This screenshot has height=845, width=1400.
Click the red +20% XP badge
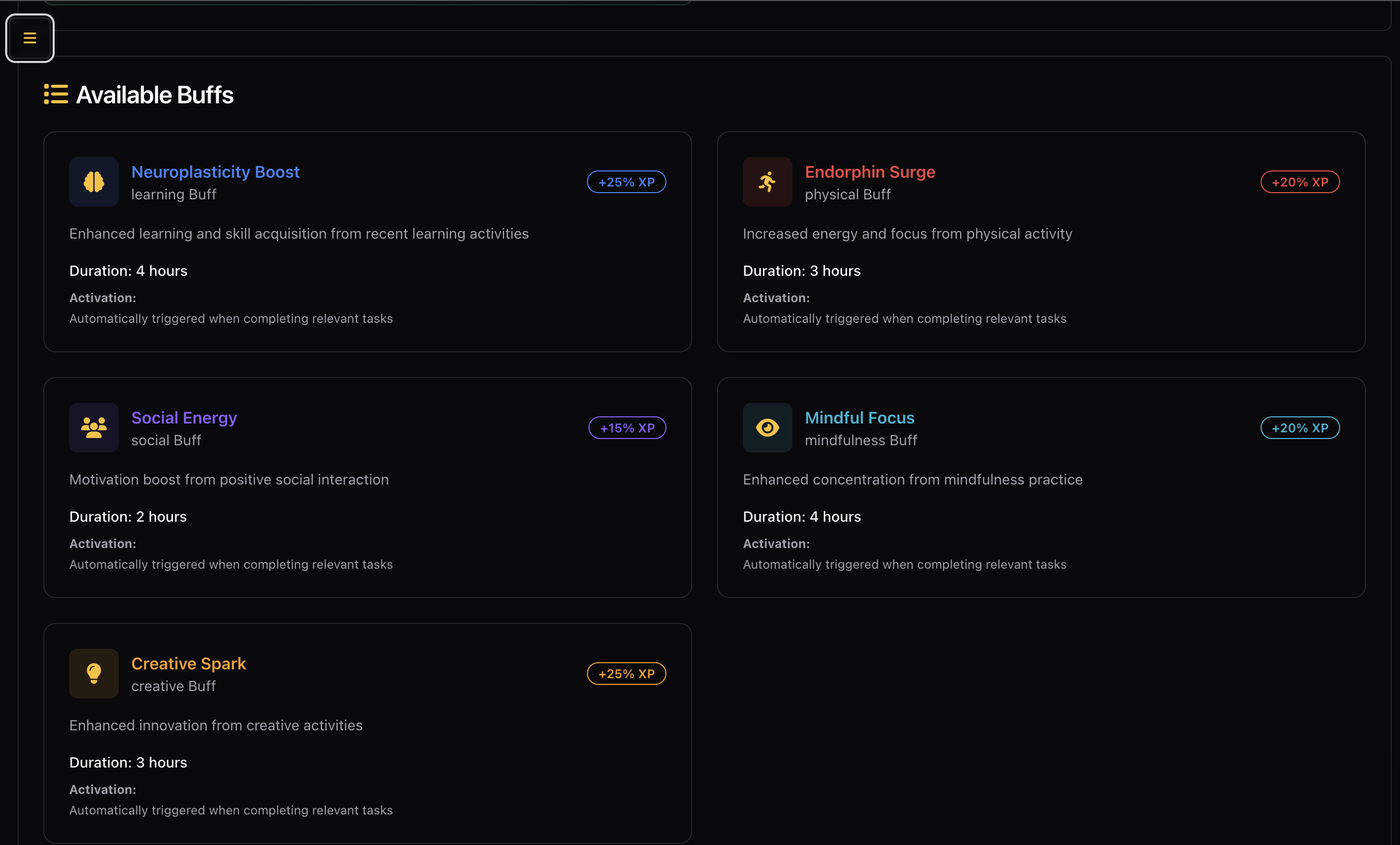1299,182
